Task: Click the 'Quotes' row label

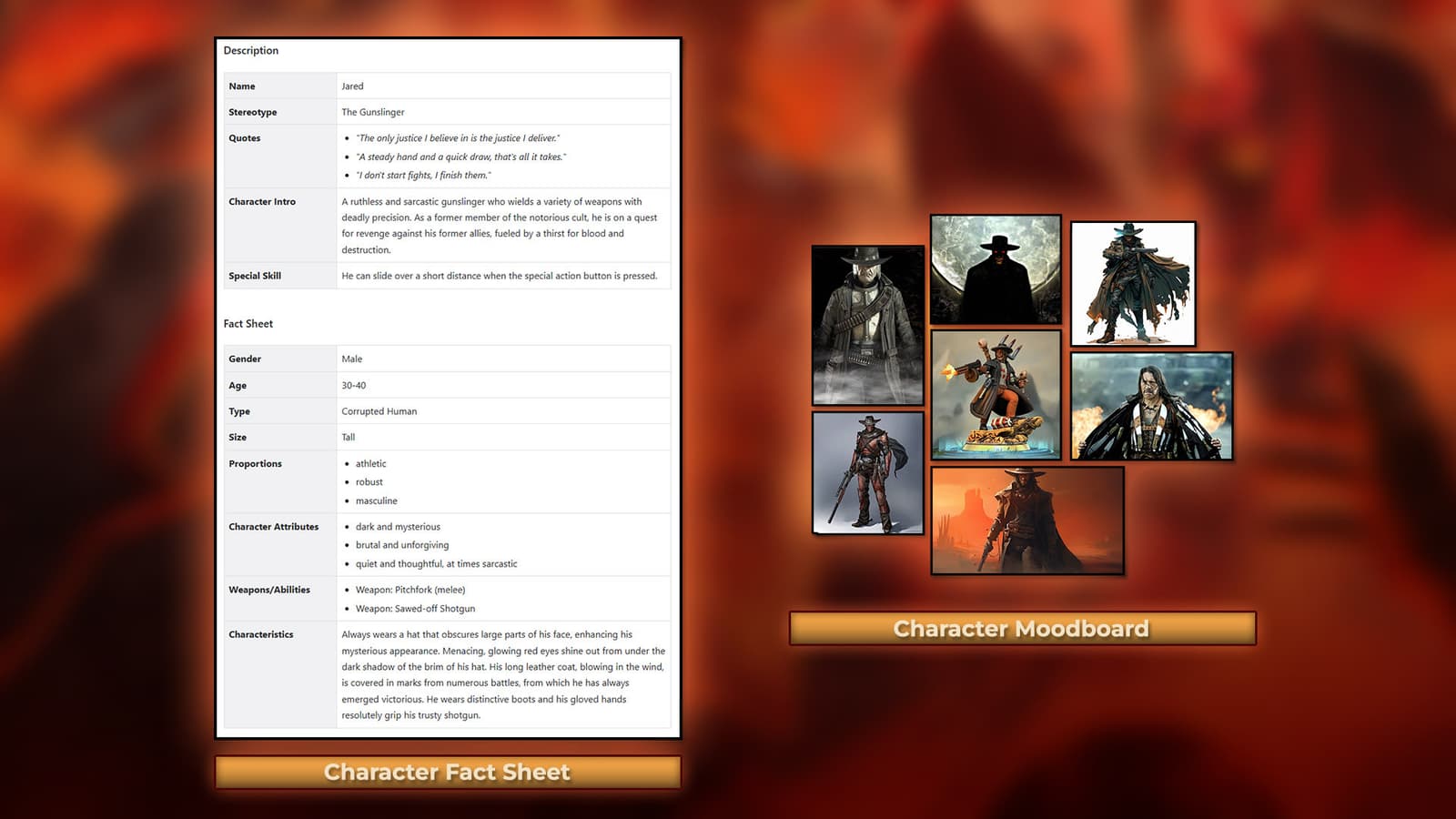Action: (x=245, y=138)
